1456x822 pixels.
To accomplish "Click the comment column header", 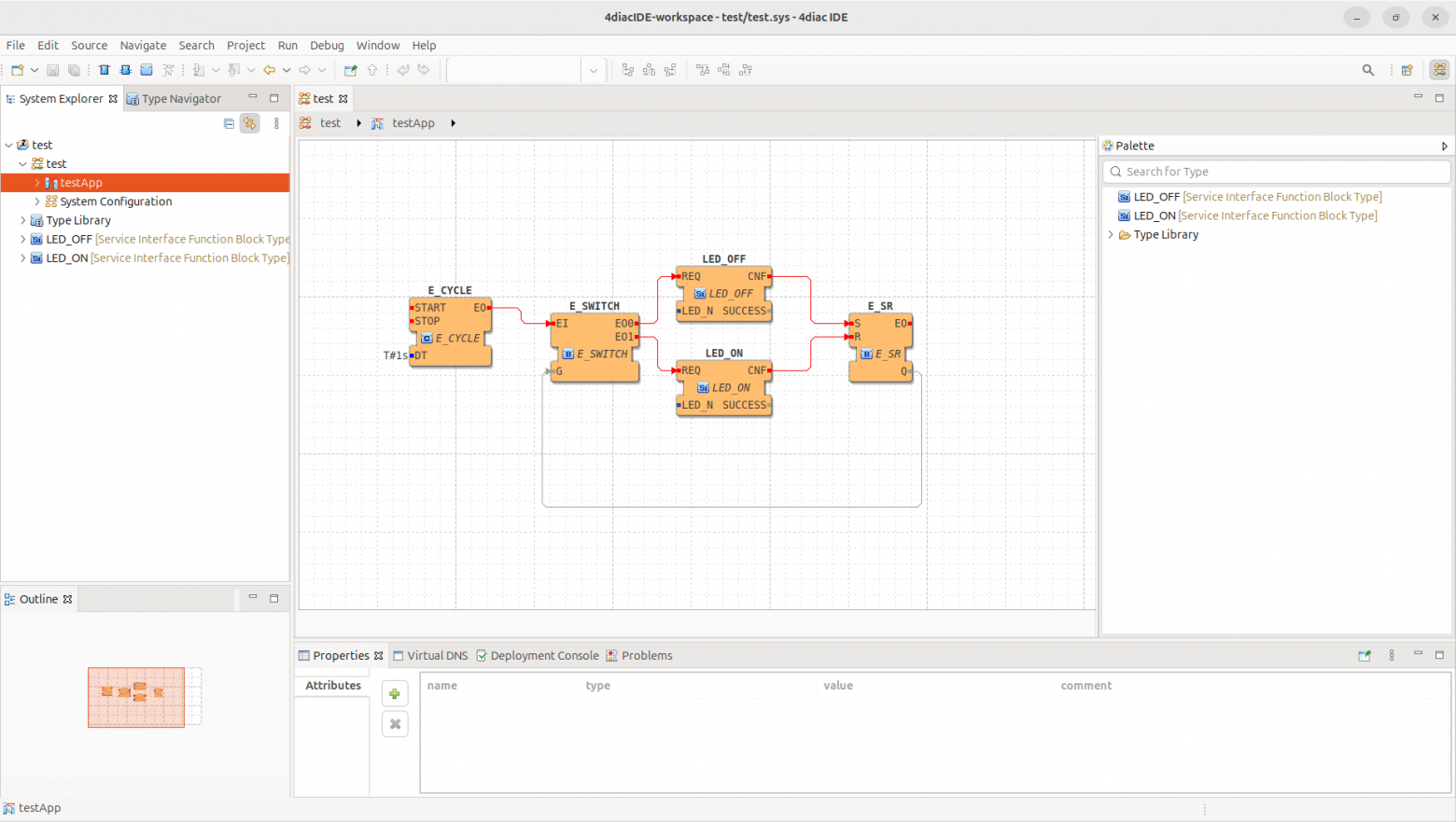I will pyautogui.click(x=1086, y=685).
